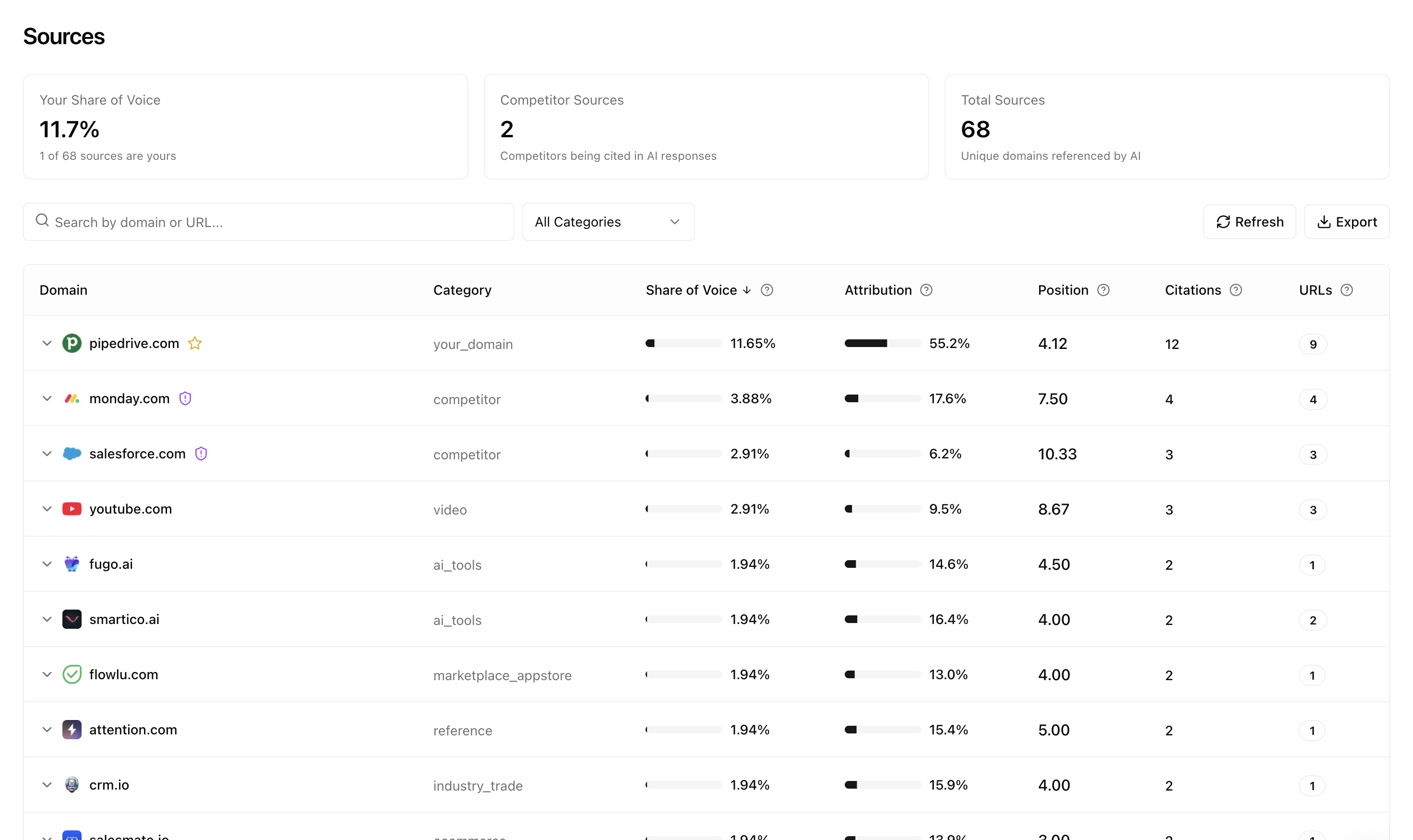Click the help icon next to Citations header
Image resolution: width=1413 pixels, height=840 pixels.
pos(1235,290)
